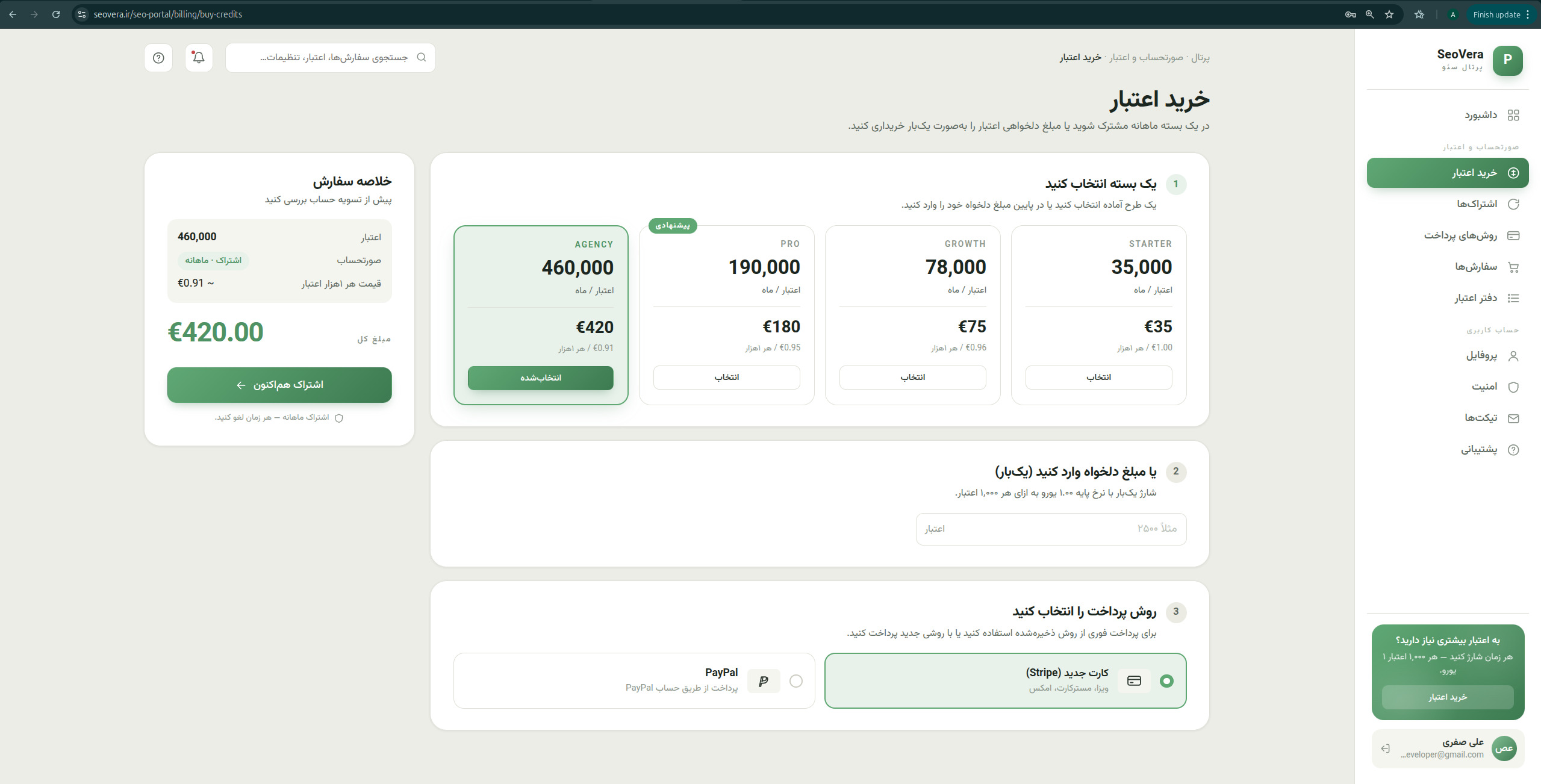Open روش‌های پرداخت in the sidebar
This screenshot has width=1541, height=784.
(1448, 235)
